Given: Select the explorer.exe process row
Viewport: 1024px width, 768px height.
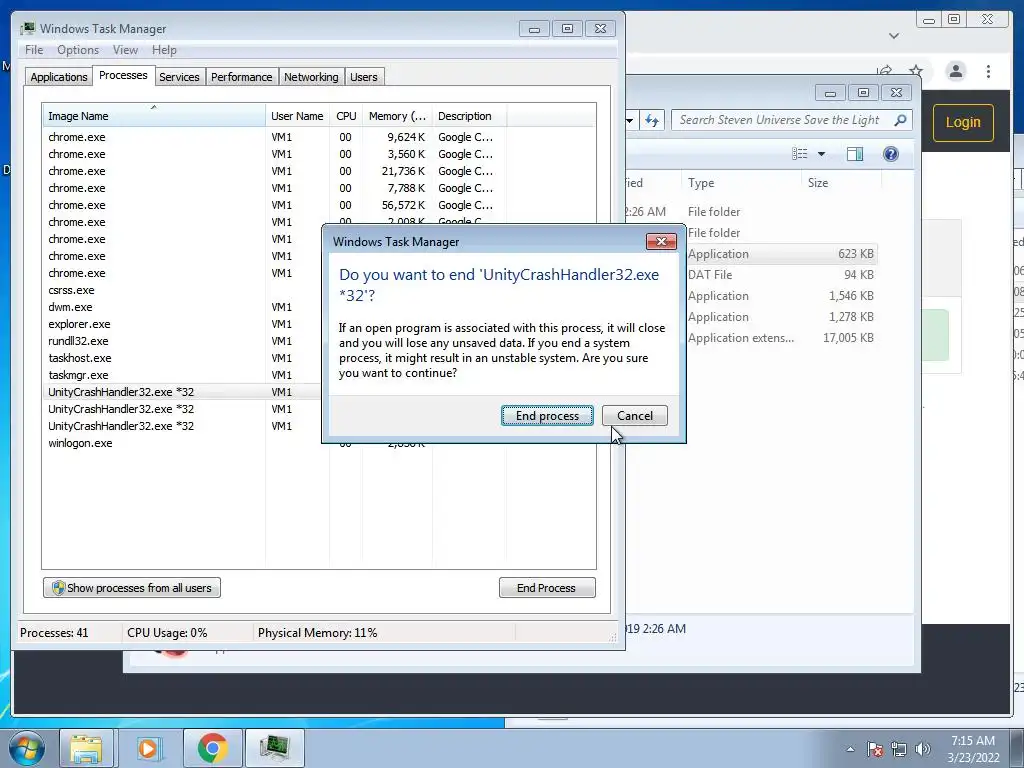Looking at the screenshot, I should click(x=183, y=324).
